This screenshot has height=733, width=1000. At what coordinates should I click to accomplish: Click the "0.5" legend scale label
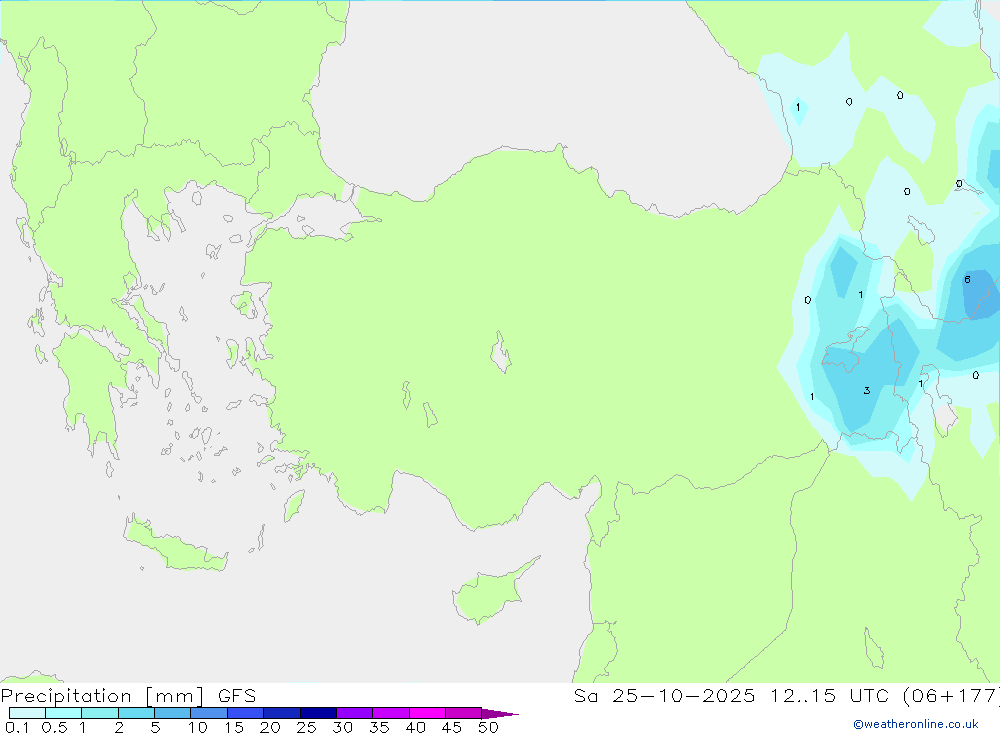tap(54, 727)
